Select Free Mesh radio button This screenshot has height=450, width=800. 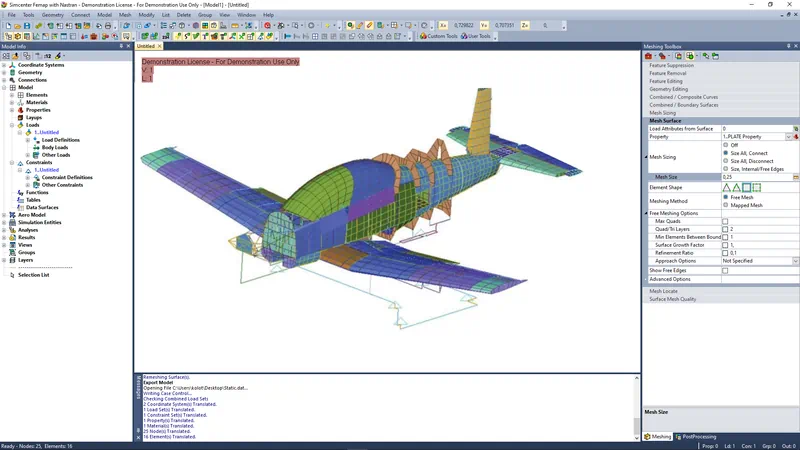click(726, 197)
